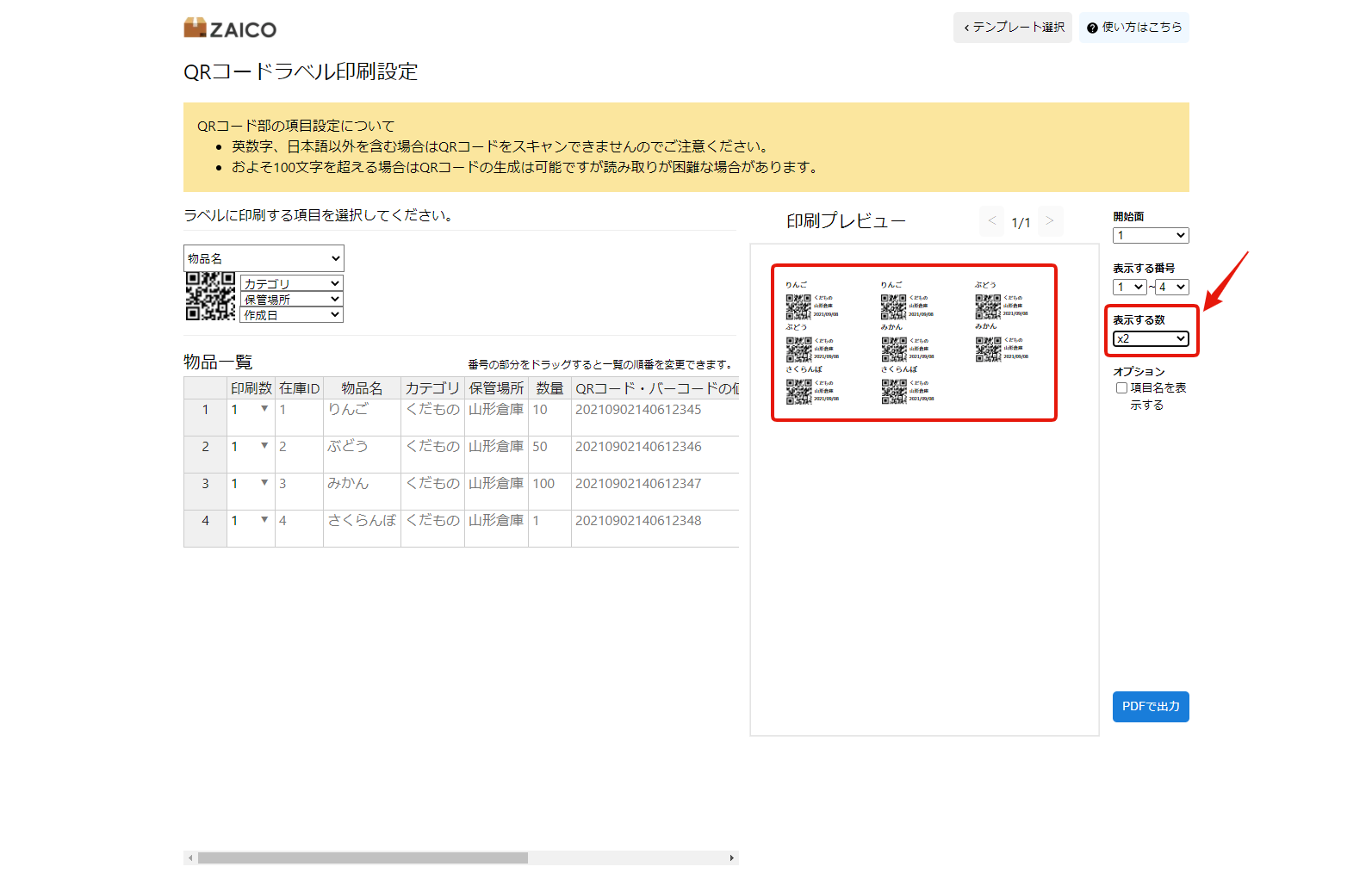Image resolution: width=1372 pixels, height=873 pixels.
Task: Open 印刷数 dropdown arrow for りんご row
Action: pyautogui.click(x=264, y=409)
